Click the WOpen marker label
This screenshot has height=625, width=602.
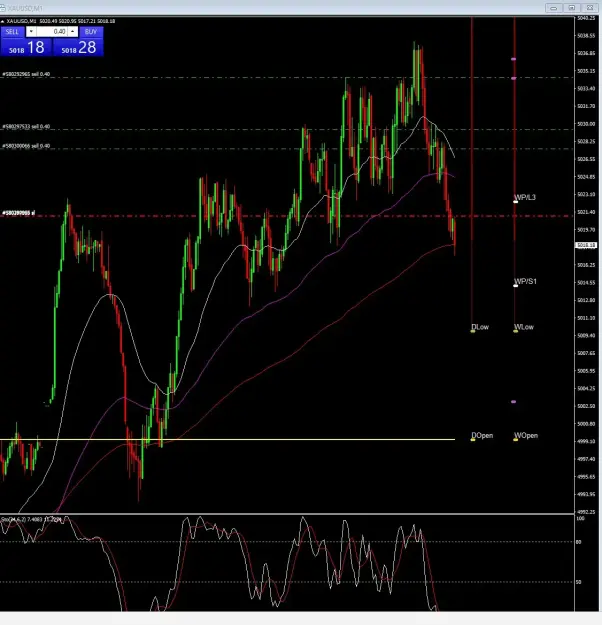tap(526, 436)
